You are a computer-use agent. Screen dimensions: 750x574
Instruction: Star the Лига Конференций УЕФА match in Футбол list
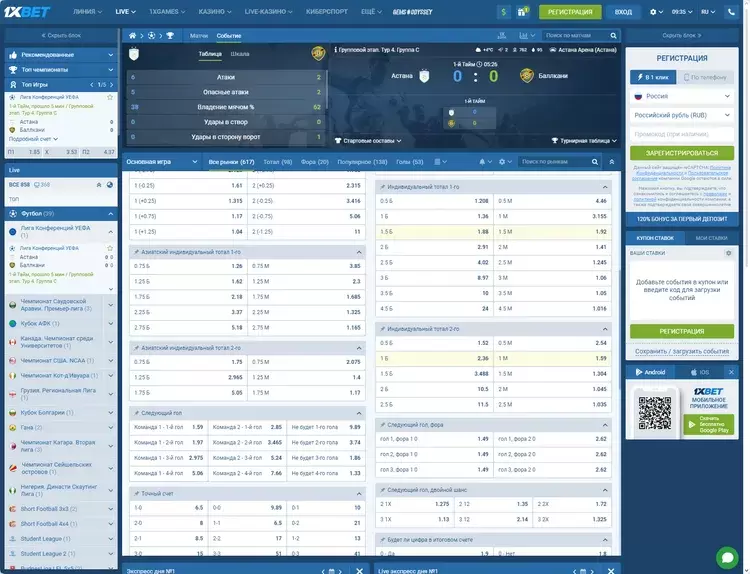(x=110, y=248)
